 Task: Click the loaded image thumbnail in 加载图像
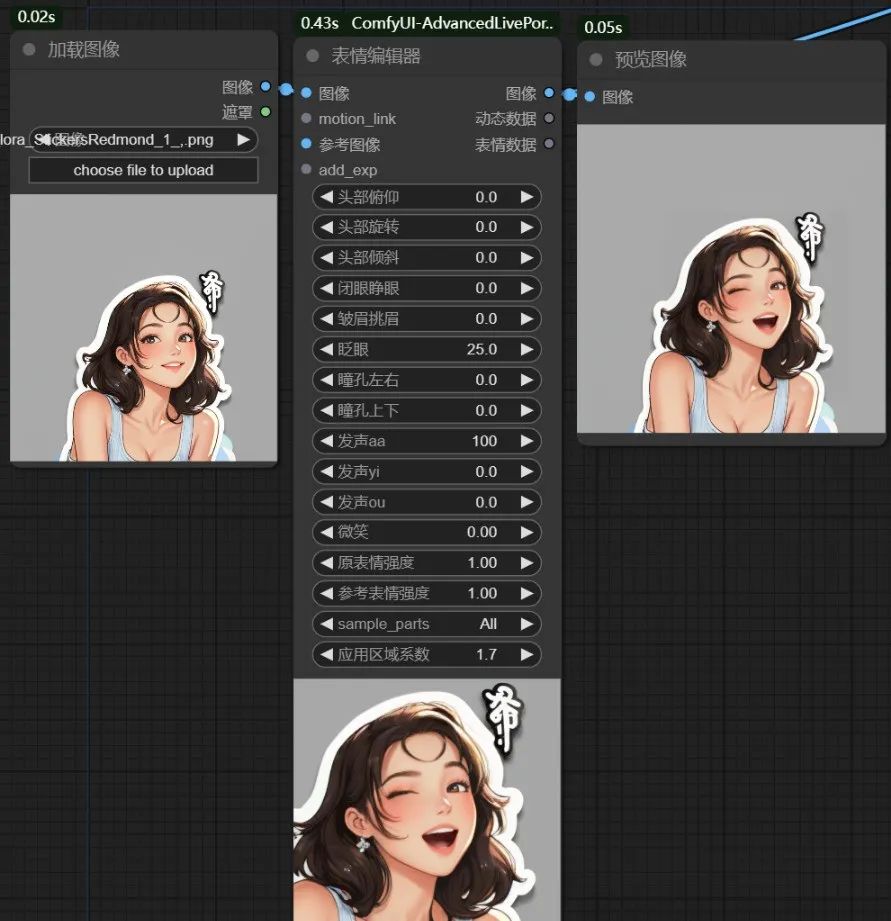[x=143, y=328]
